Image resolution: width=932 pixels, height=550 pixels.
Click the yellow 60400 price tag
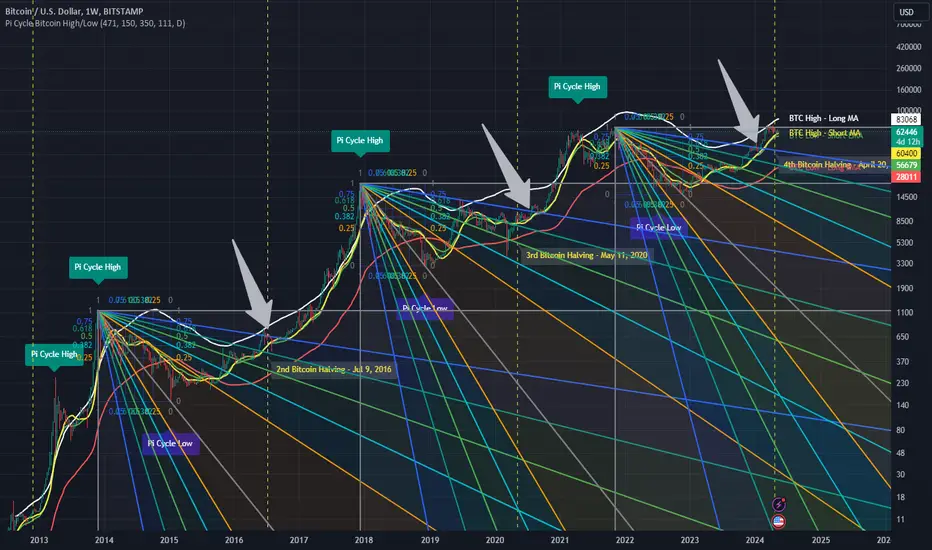click(906, 153)
